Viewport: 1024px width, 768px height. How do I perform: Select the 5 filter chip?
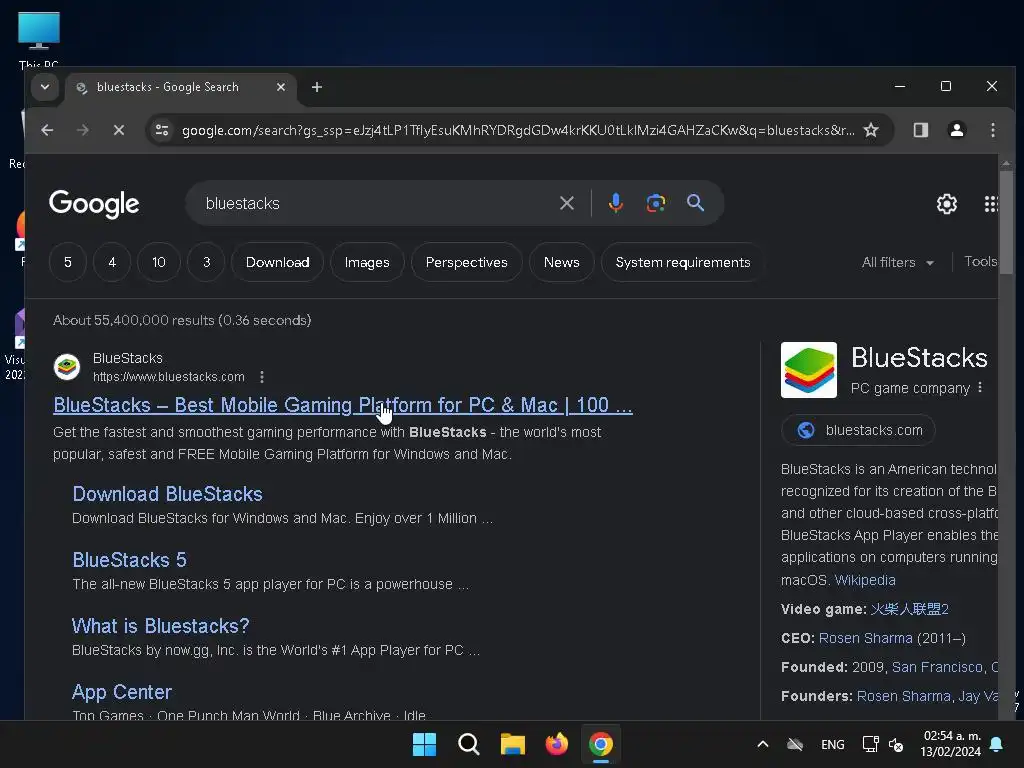68,262
